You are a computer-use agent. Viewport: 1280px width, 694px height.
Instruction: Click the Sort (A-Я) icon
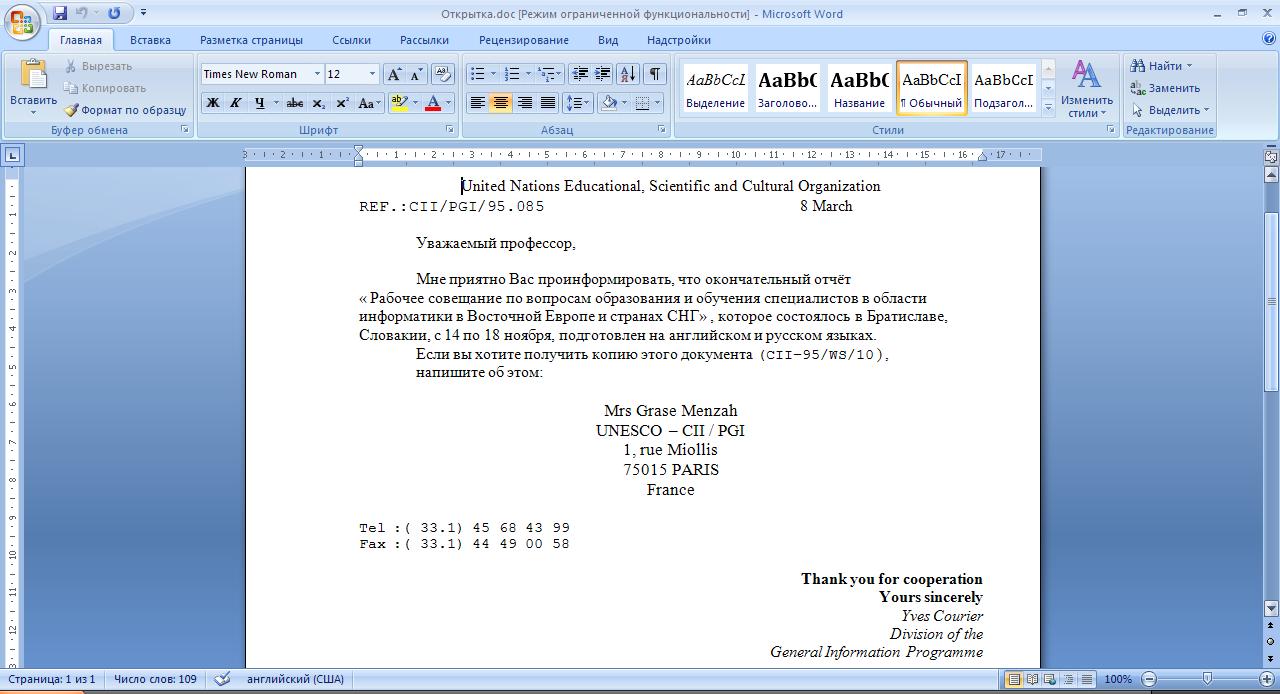pos(628,74)
